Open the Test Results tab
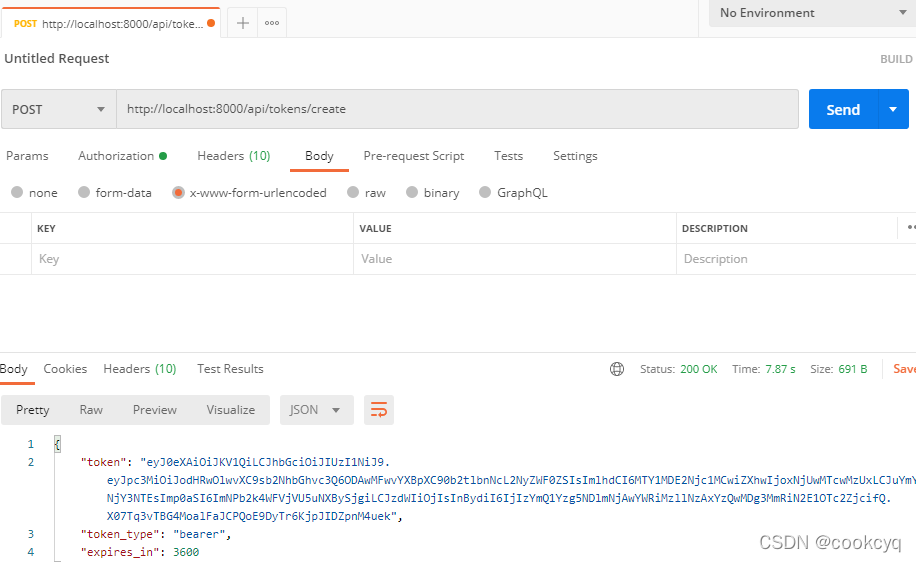This screenshot has height=562, width=916. pyautogui.click(x=230, y=369)
